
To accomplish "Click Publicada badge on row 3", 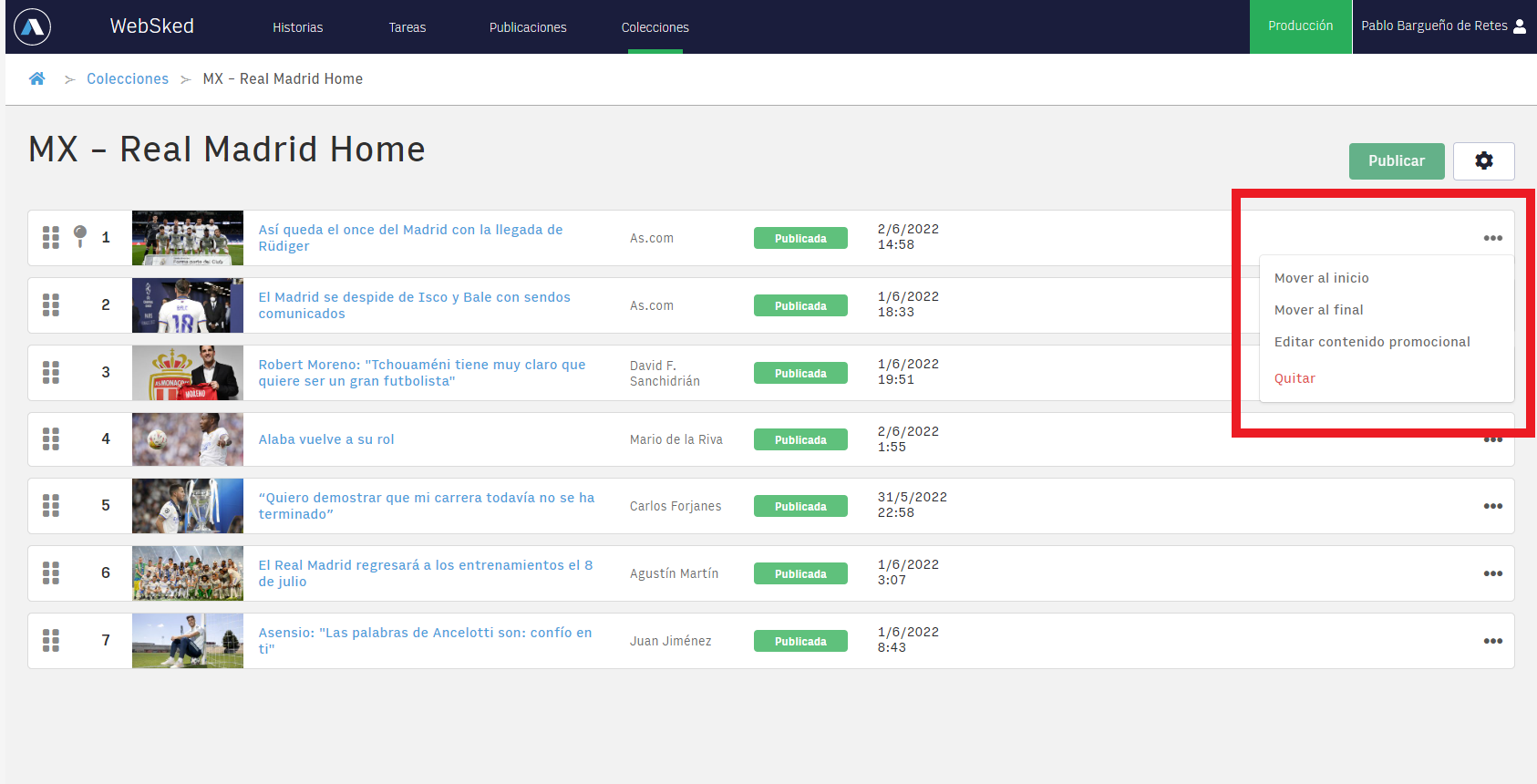I will [x=800, y=373].
